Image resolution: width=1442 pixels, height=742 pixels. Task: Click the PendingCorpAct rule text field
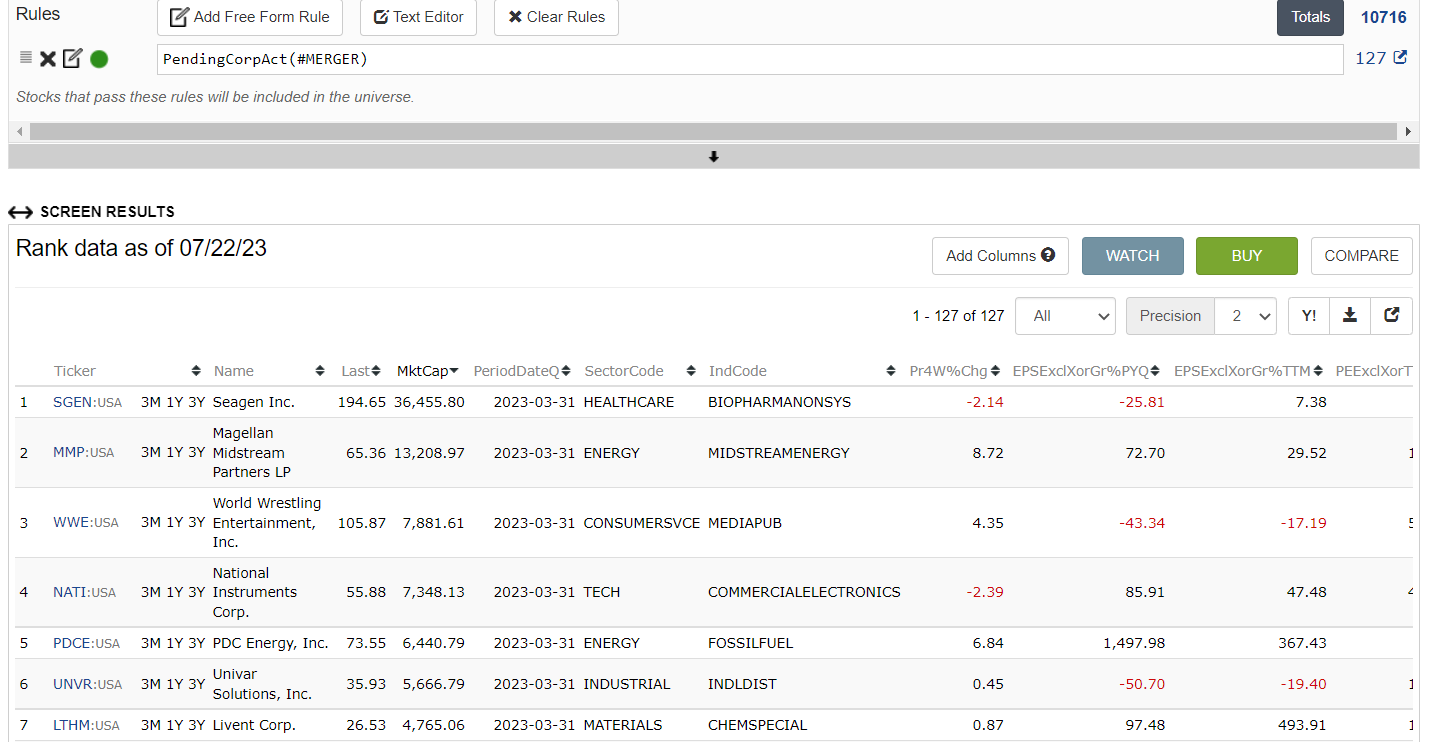(x=750, y=59)
